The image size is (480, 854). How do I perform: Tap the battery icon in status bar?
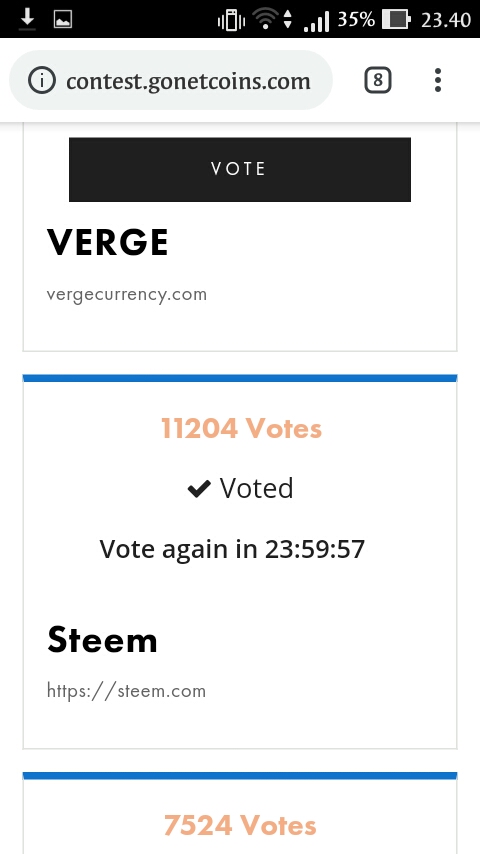396,20
